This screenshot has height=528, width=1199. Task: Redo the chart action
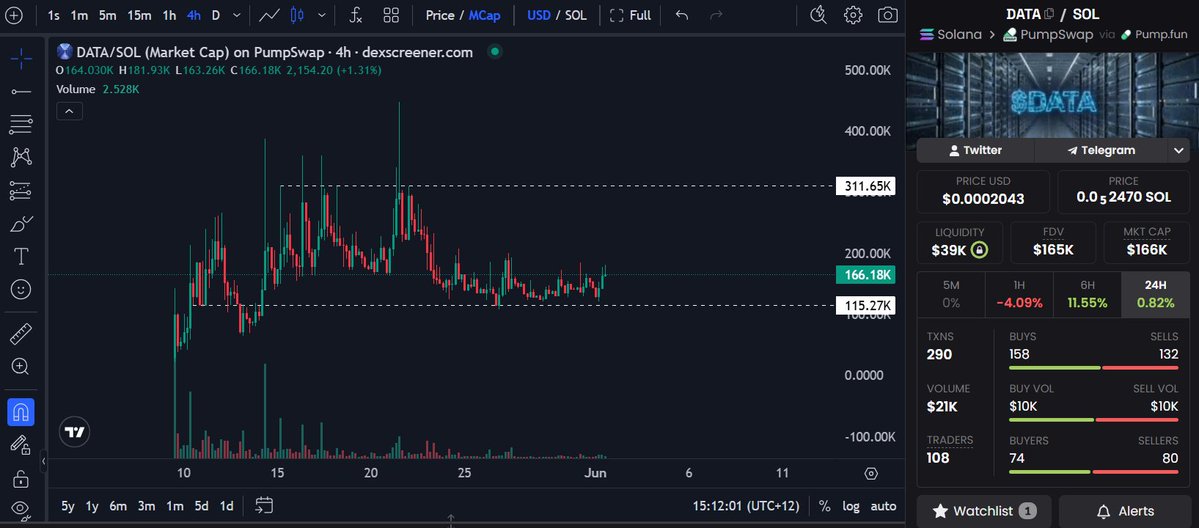point(716,15)
